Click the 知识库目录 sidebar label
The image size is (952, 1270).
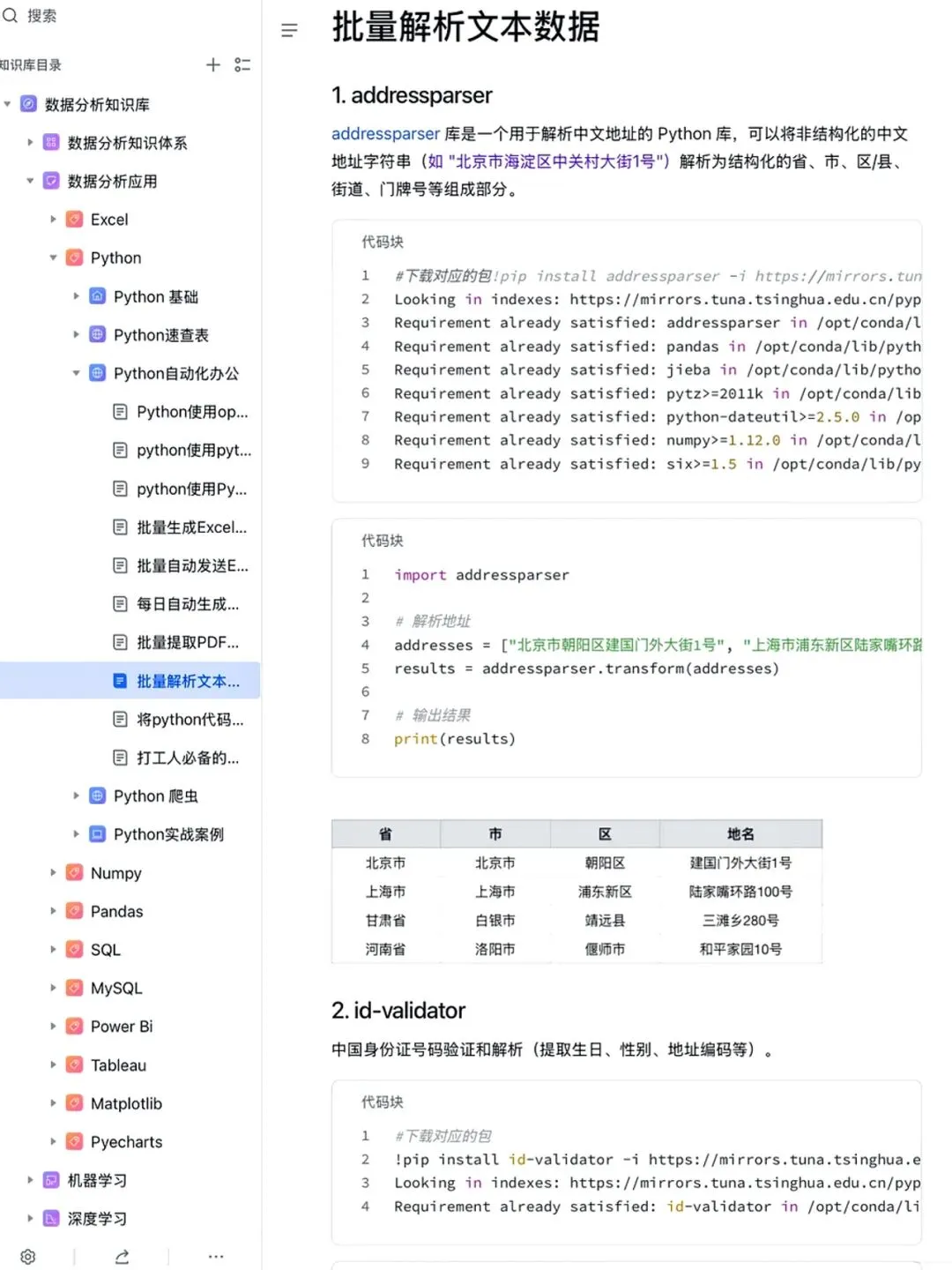[31, 64]
